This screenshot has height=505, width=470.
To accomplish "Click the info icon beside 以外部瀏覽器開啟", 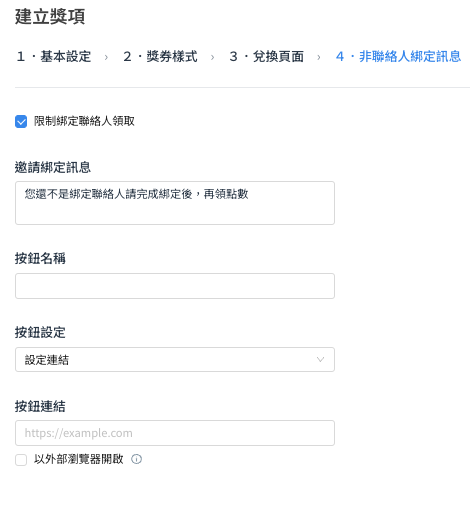I will point(136,459).
